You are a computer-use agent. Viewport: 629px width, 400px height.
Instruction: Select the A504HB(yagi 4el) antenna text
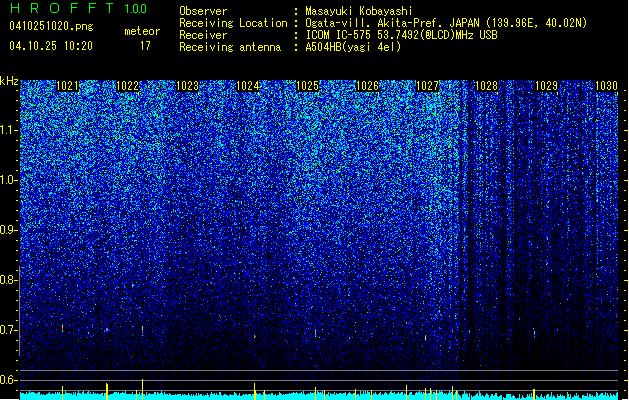pyautogui.click(x=353, y=47)
